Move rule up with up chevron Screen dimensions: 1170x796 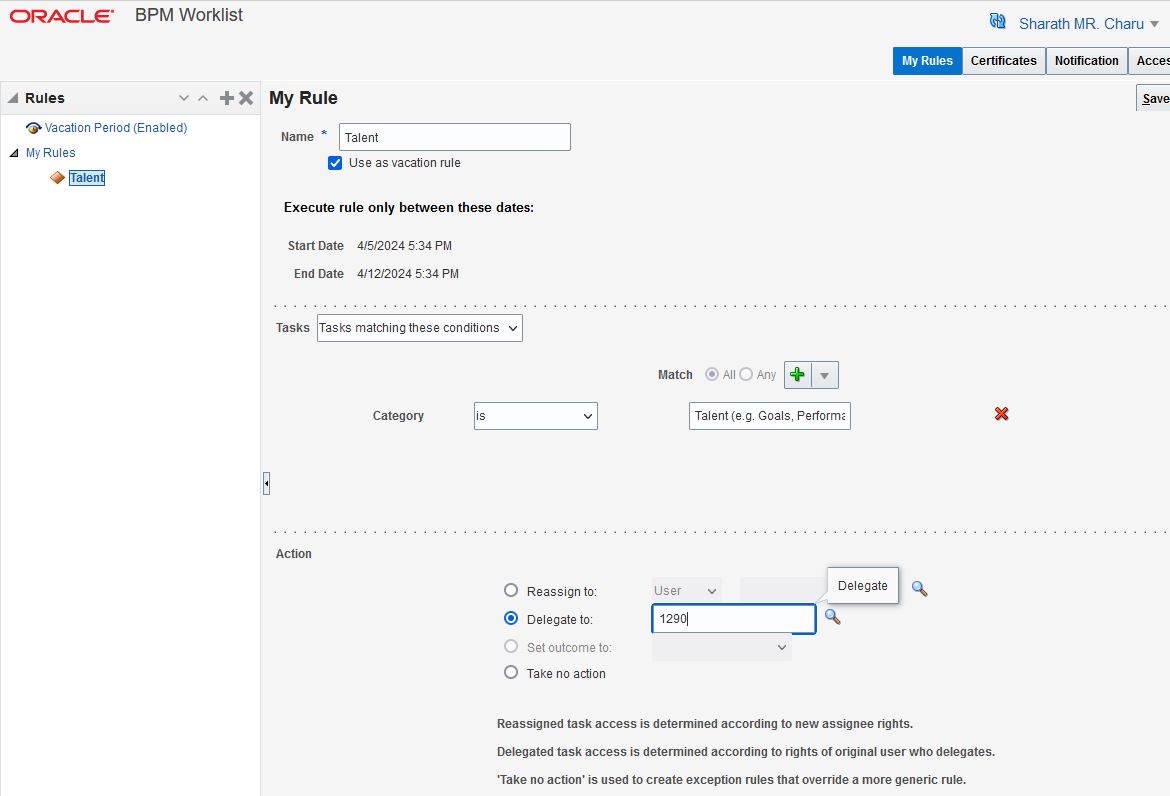203,98
